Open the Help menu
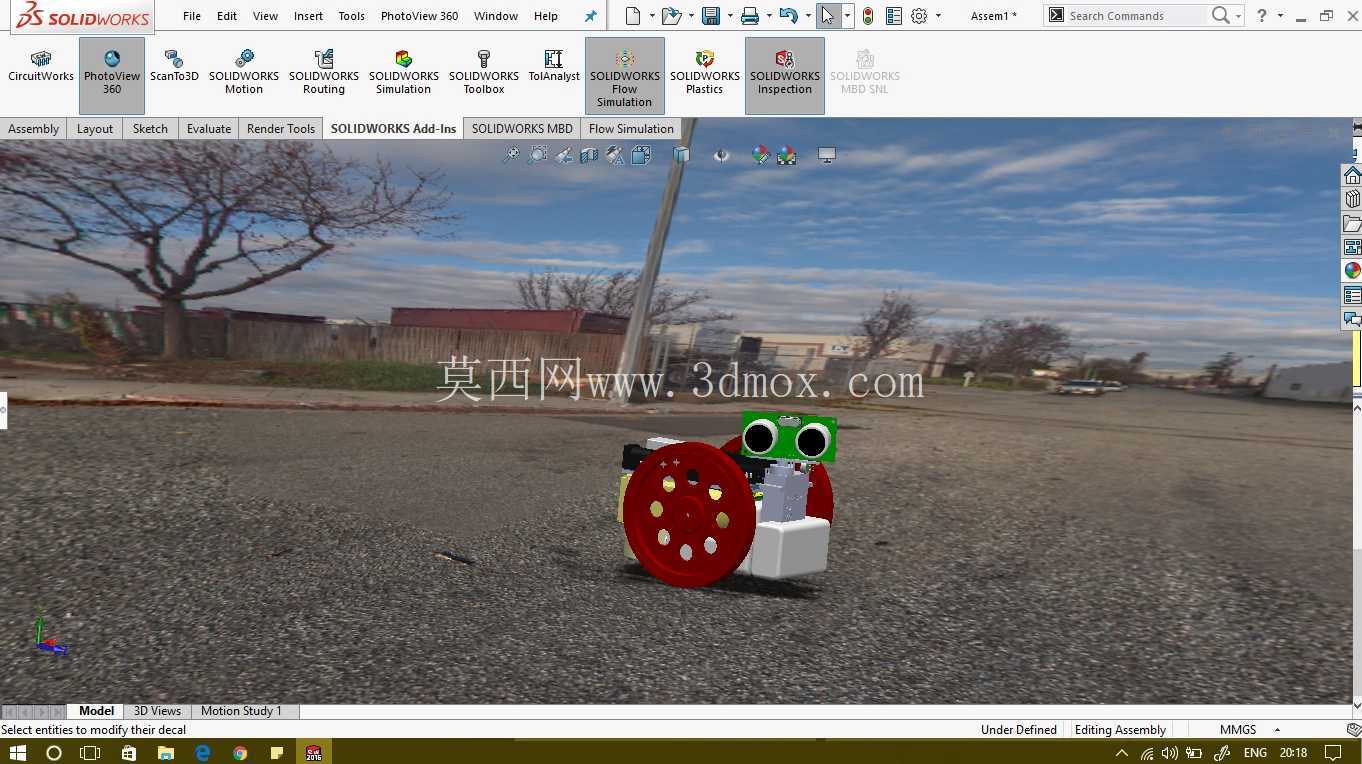This screenshot has width=1362, height=764. tap(545, 16)
